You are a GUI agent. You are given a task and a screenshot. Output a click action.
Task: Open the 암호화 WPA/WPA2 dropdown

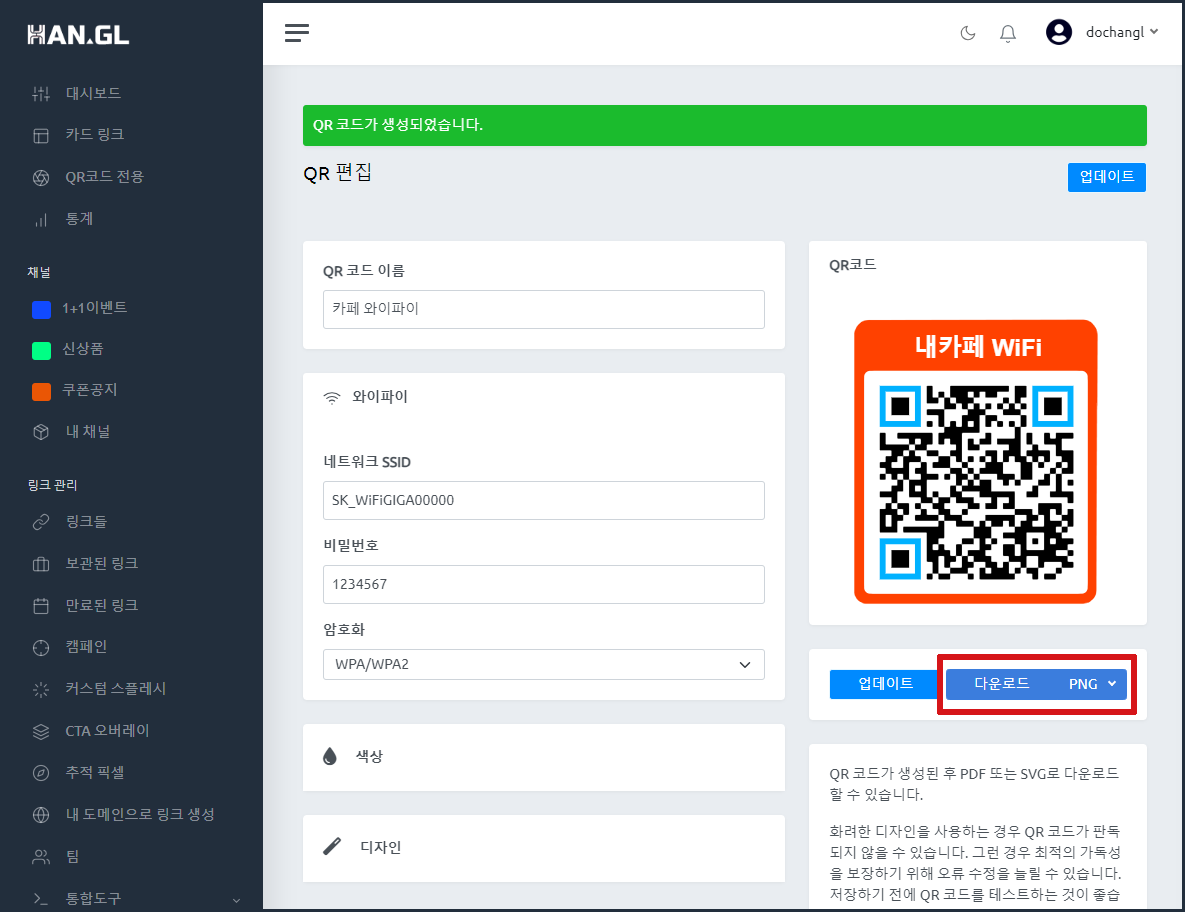[x=543, y=664]
